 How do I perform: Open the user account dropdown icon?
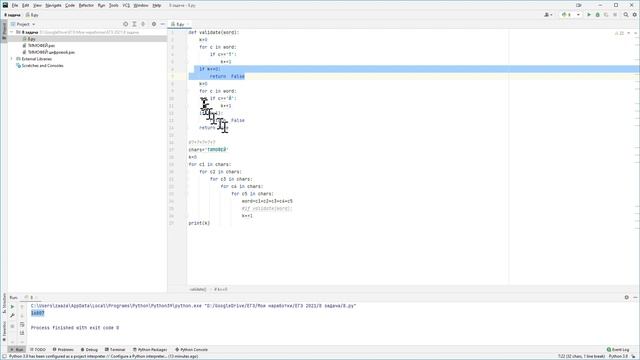click(548, 15)
